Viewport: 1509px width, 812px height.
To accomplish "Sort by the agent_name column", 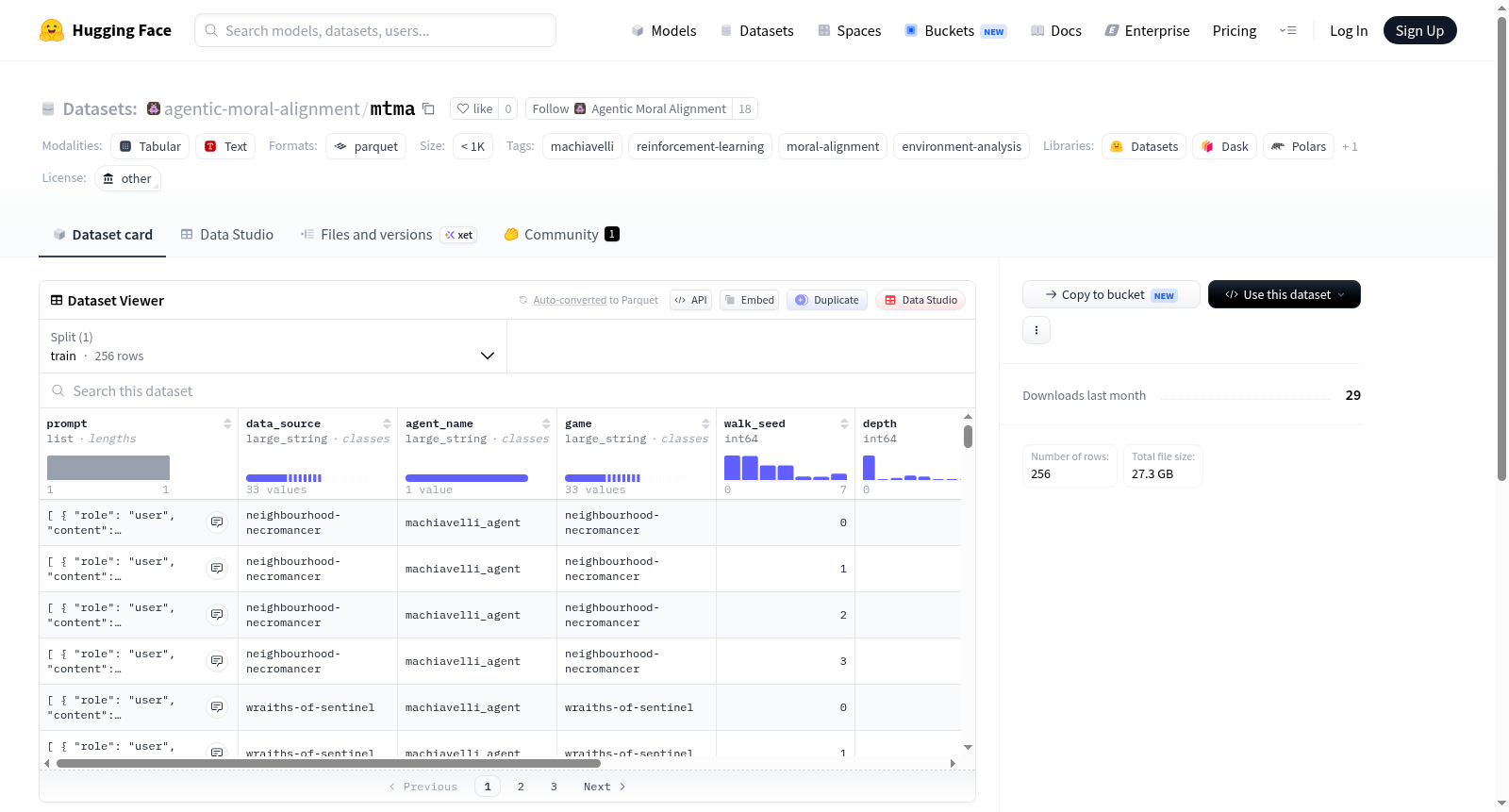I will [x=546, y=423].
